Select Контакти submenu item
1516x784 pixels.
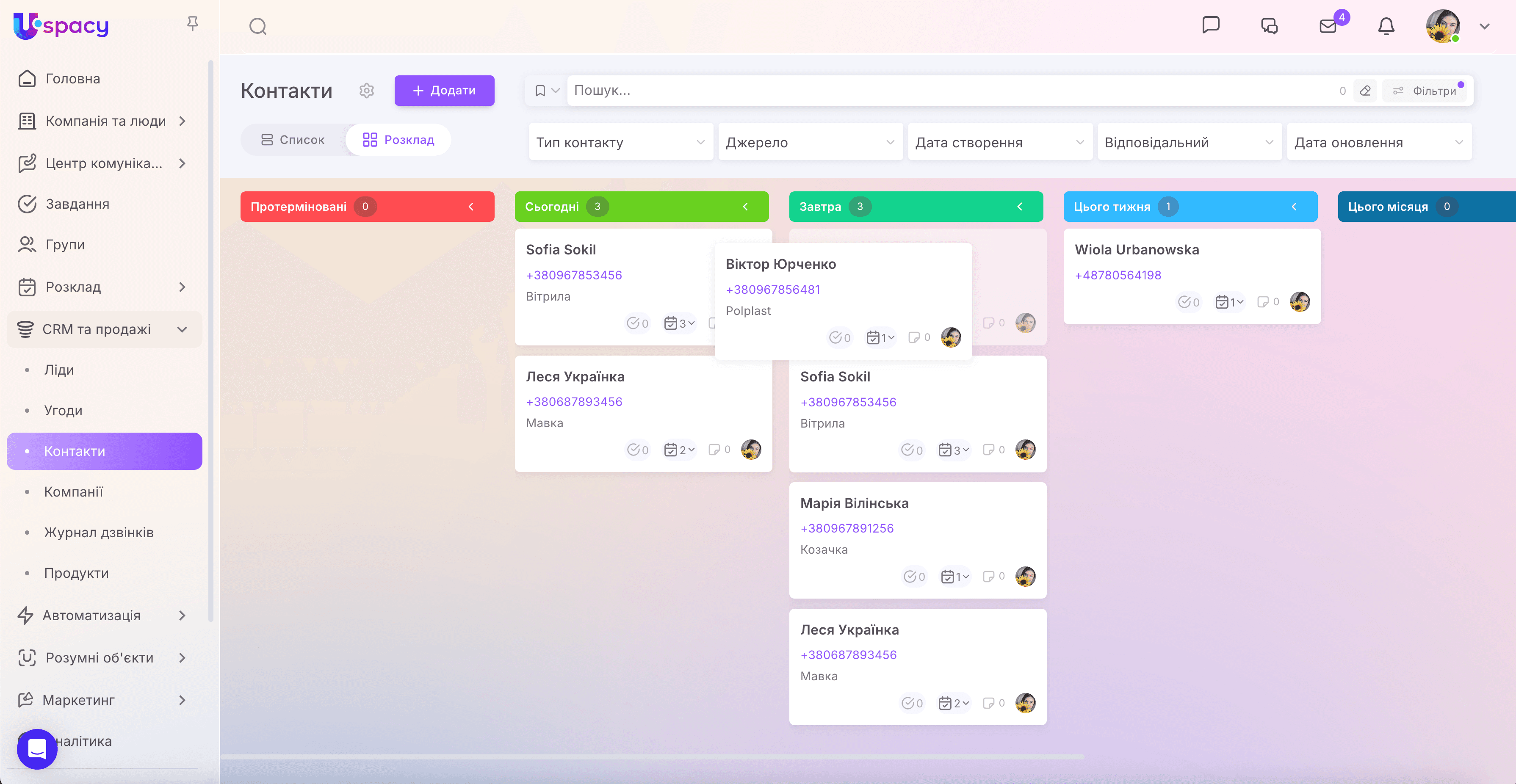point(105,451)
